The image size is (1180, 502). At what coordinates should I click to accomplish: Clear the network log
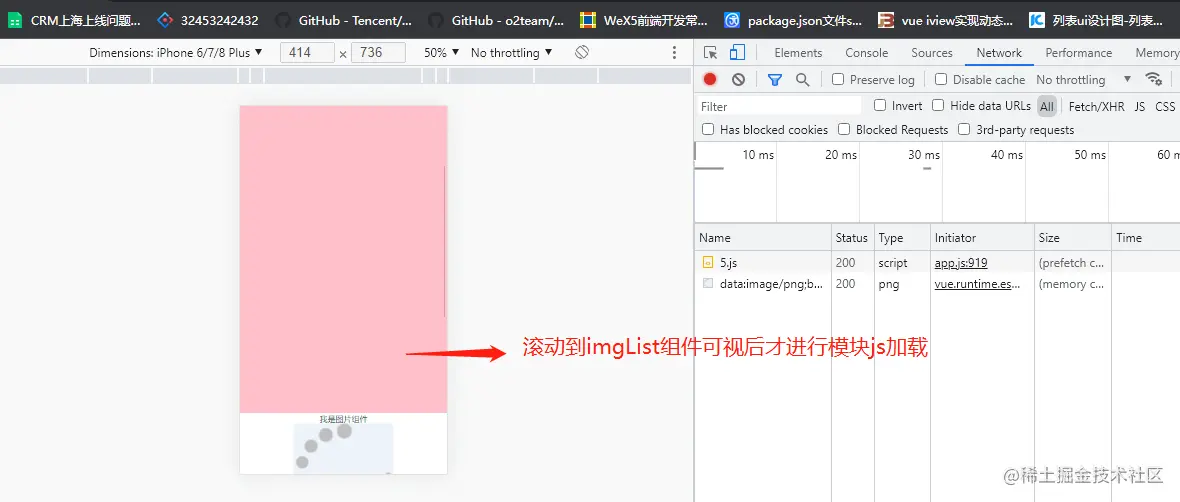pyautogui.click(x=738, y=79)
